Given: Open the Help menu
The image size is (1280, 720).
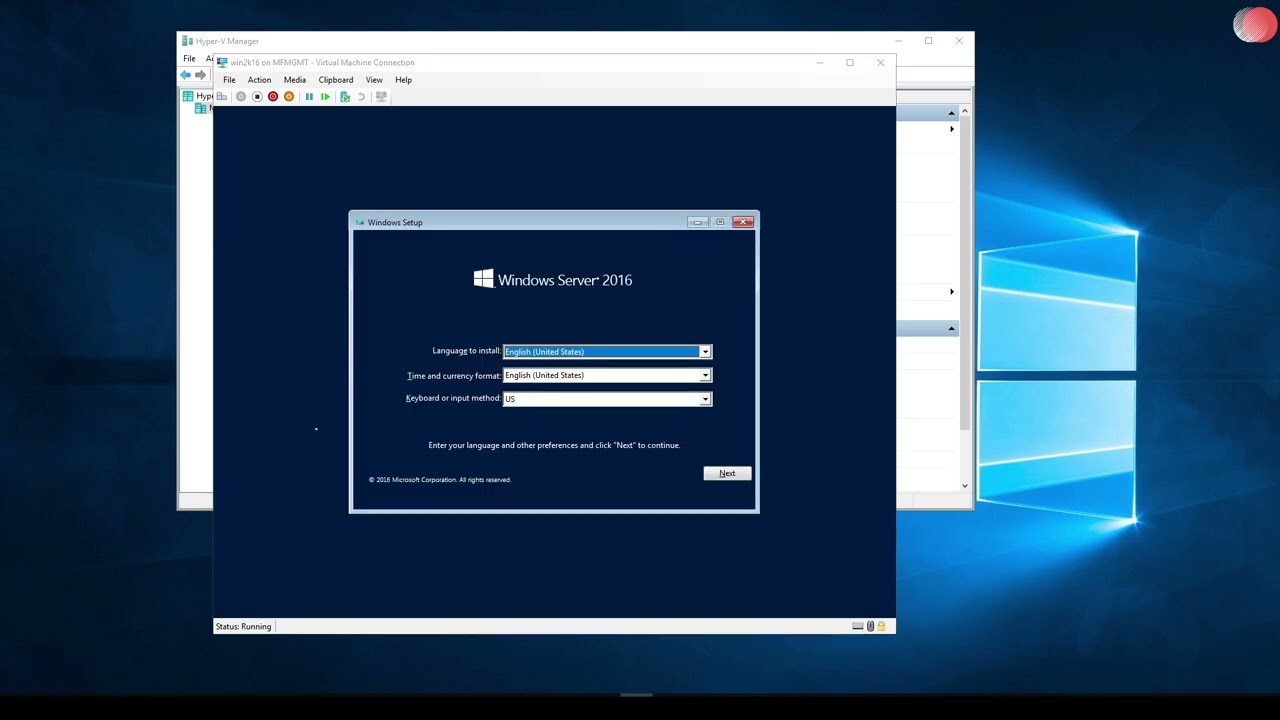Looking at the screenshot, I should pyautogui.click(x=403, y=80).
